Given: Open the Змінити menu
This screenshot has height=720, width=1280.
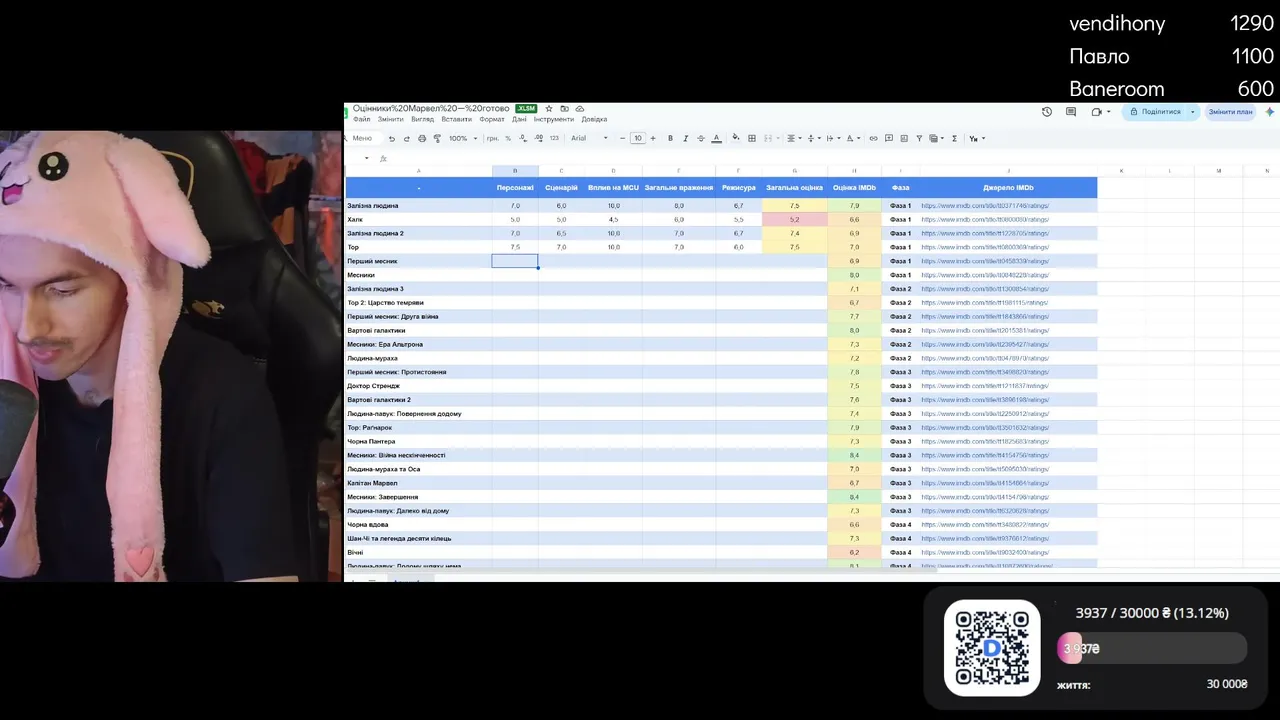Looking at the screenshot, I should click(x=390, y=119).
